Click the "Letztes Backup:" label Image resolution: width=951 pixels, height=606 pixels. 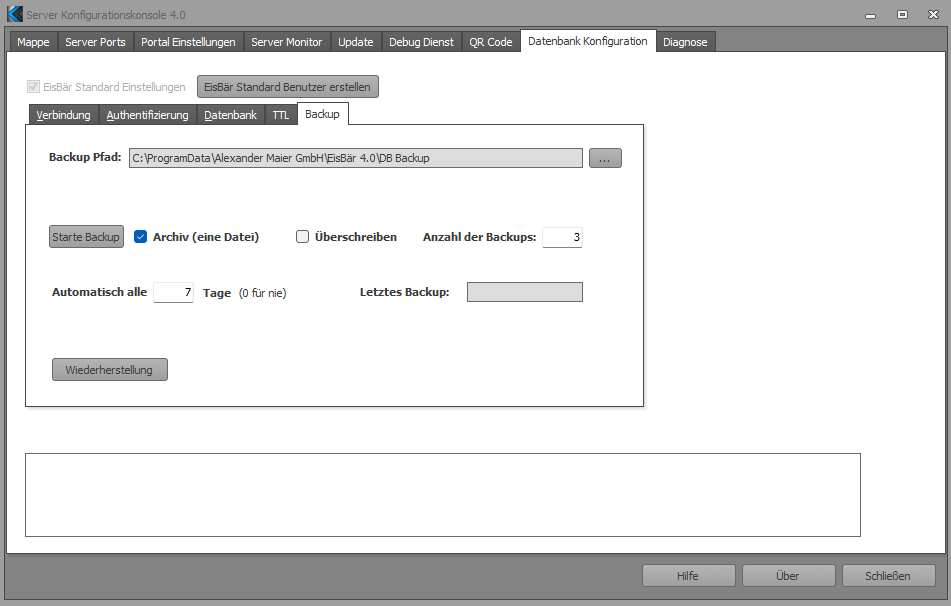405,292
